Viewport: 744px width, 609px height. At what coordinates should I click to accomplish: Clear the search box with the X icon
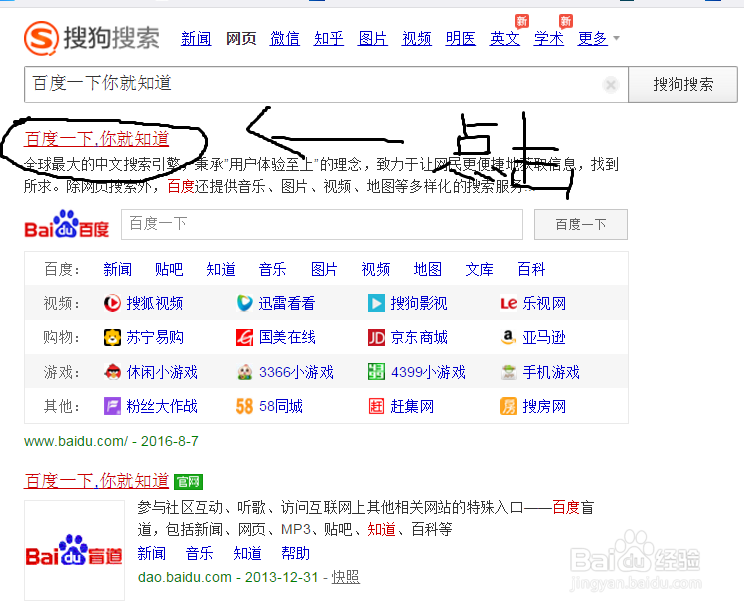(611, 85)
